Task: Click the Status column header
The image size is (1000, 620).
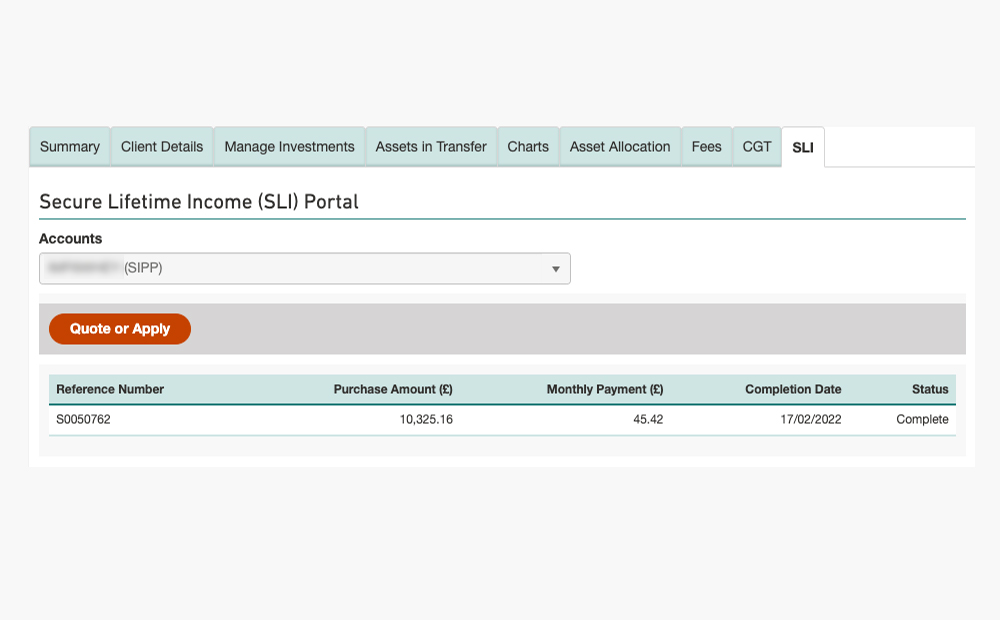Action: [930, 389]
